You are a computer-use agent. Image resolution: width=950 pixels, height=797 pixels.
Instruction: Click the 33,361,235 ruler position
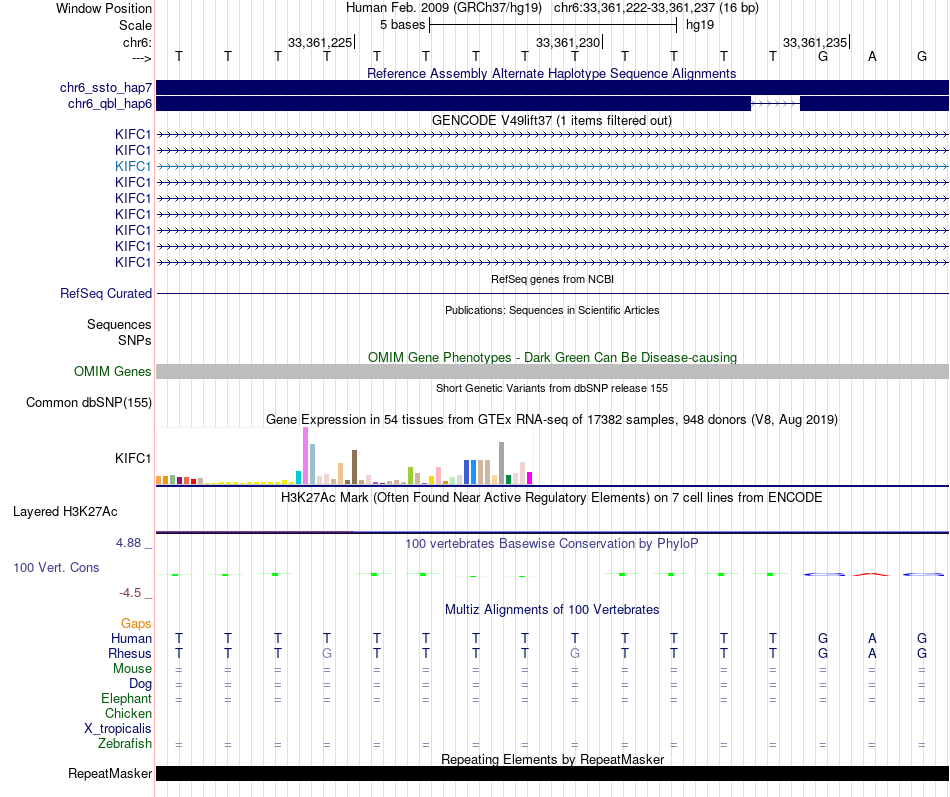(x=815, y=42)
